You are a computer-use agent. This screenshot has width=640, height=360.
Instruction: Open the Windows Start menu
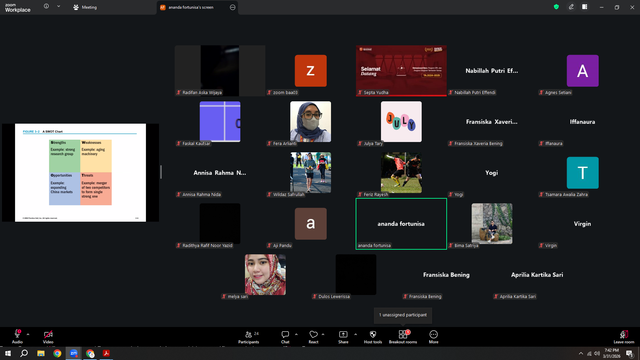click(x=8, y=353)
